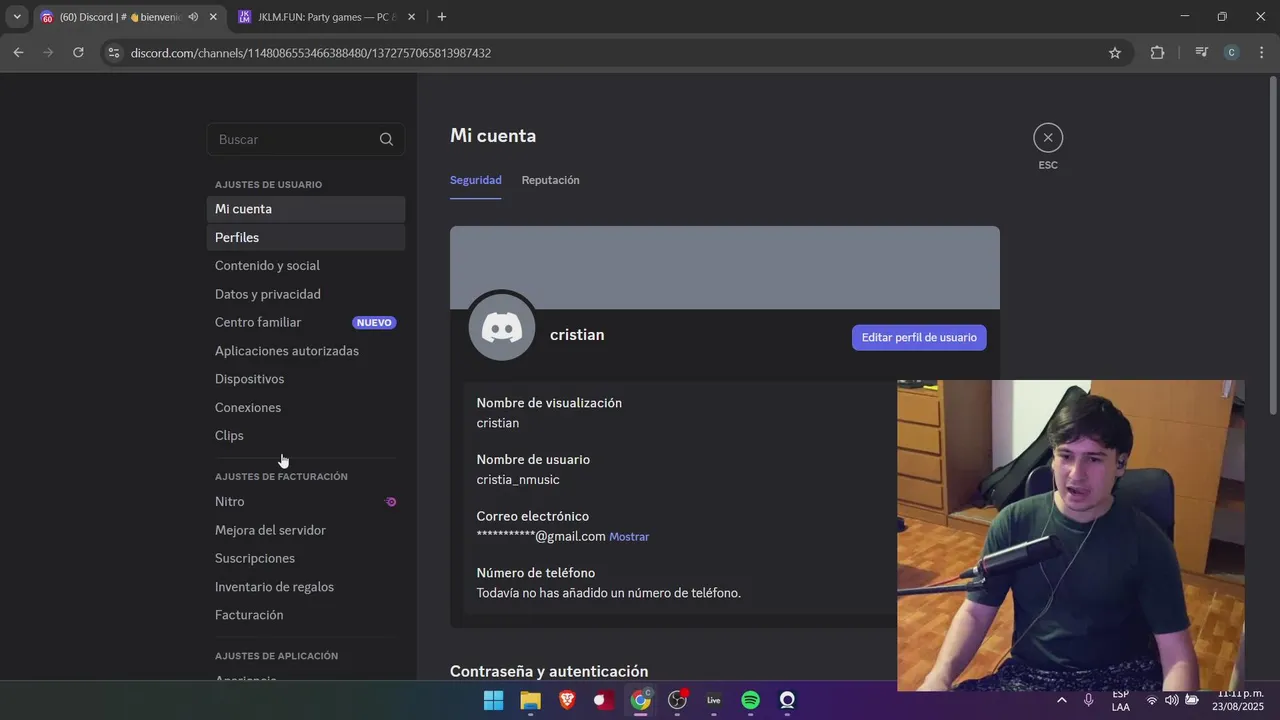
Task: Switch to the Discord bienvenida tab
Action: pyautogui.click(x=127, y=17)
